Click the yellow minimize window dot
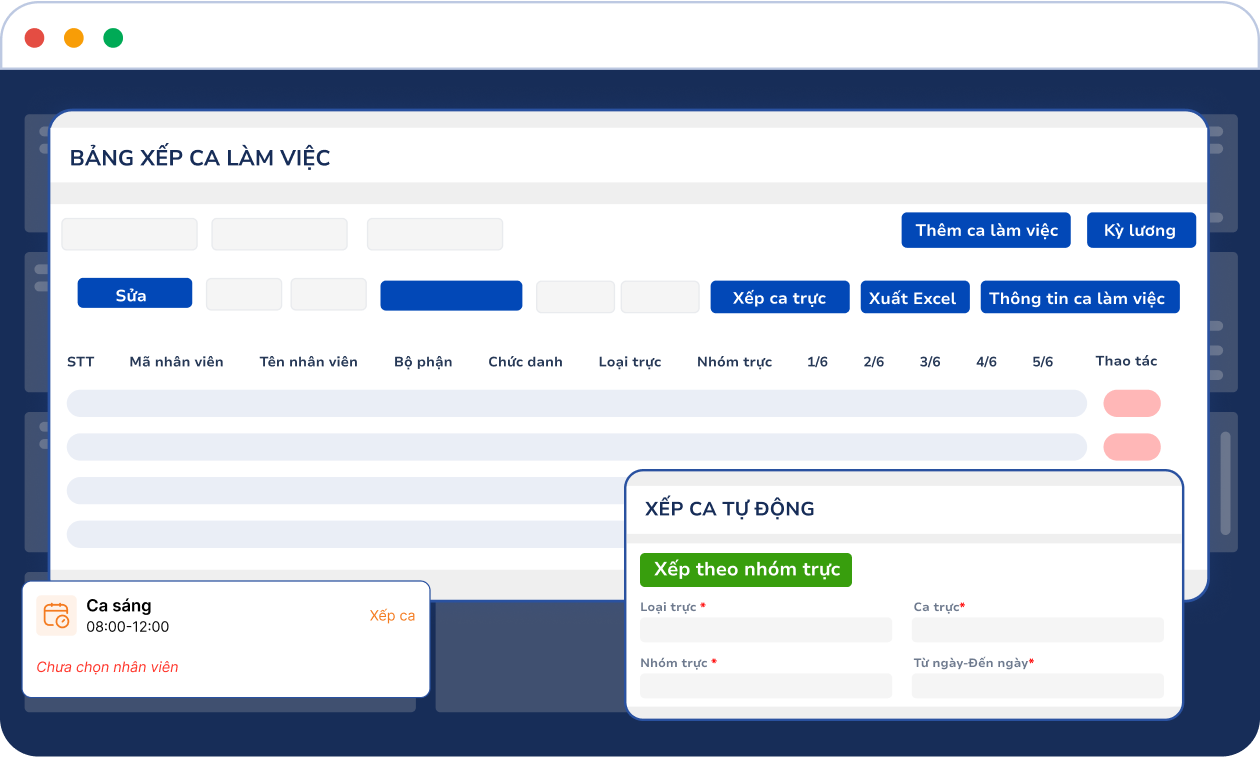The width and height of the screenshot is (1260, 757). [74, 38]
